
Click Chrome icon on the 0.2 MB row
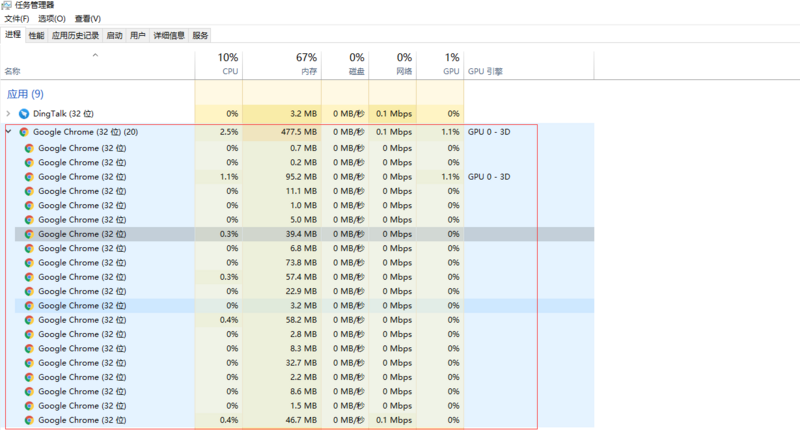pos(29,163)
